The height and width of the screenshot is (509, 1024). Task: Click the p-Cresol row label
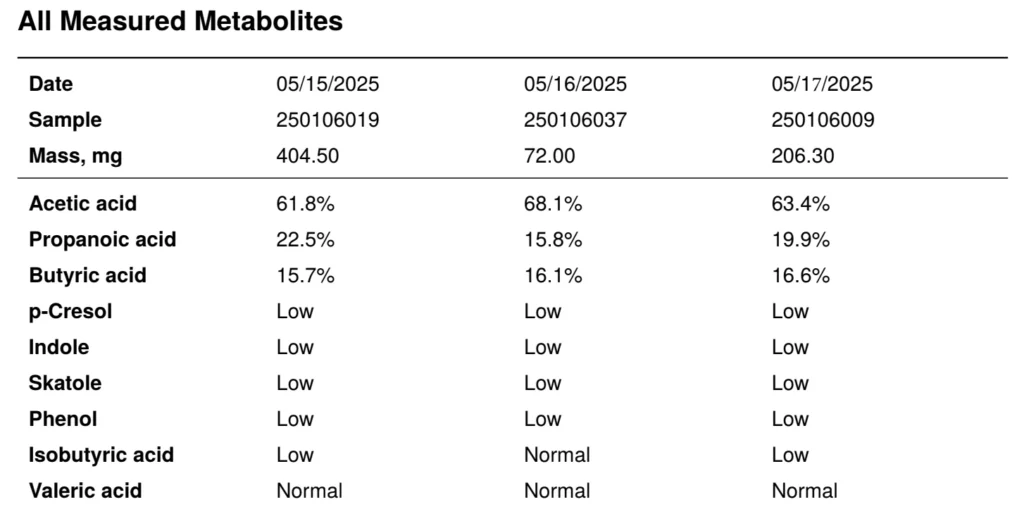click(70, 312)
